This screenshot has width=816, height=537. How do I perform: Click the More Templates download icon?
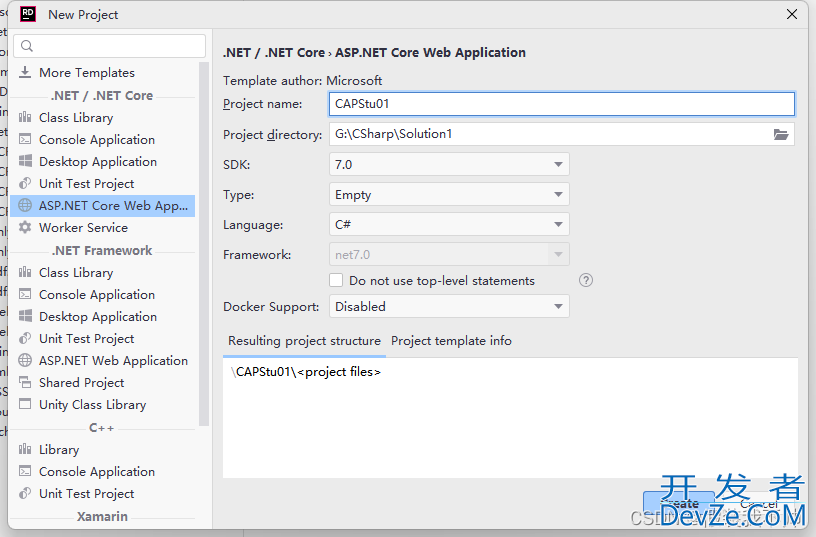25,72
